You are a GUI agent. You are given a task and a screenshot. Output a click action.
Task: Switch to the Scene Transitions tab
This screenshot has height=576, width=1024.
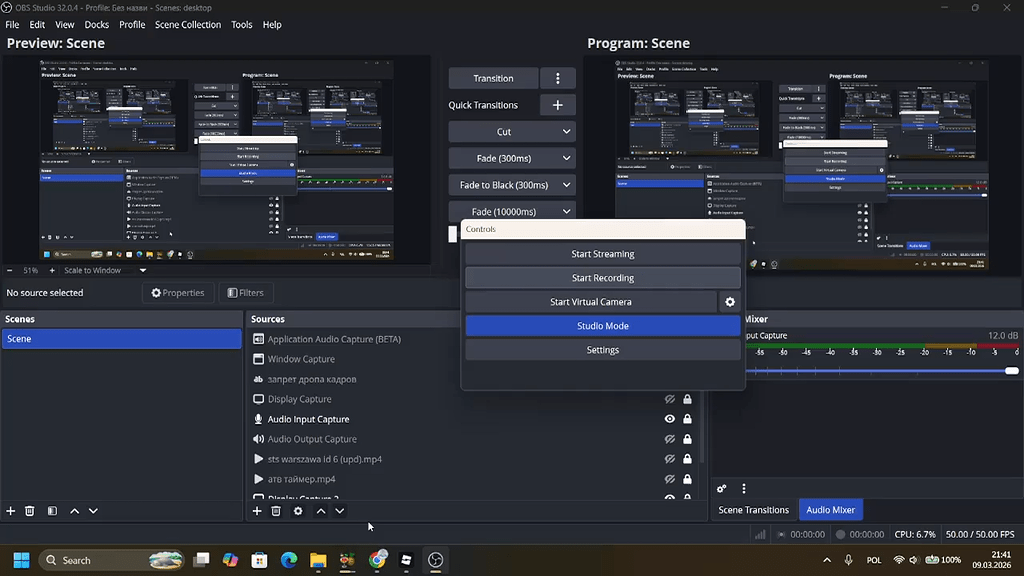click(x=753, y=510)
